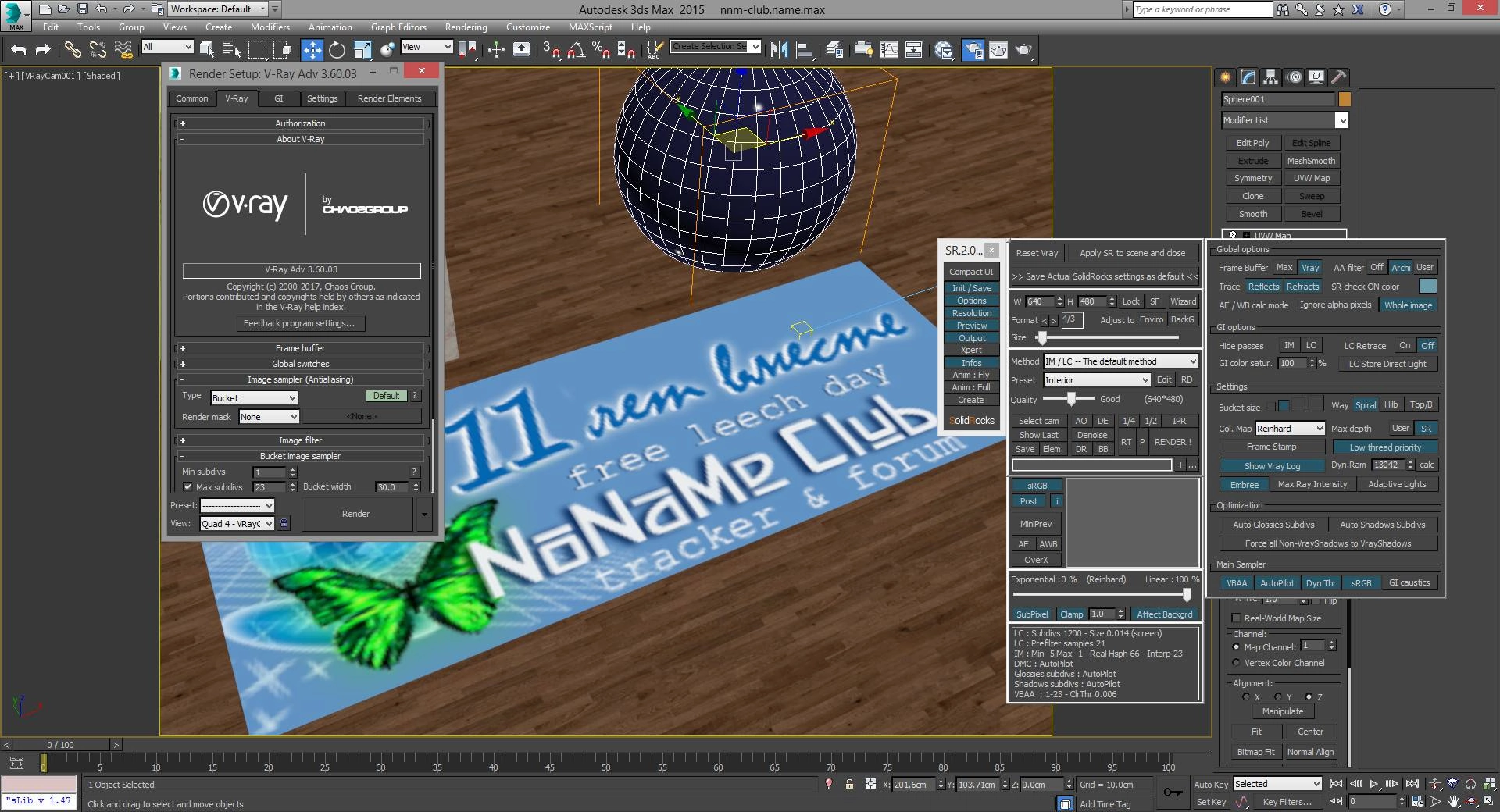Click the Show Vray Log button
Screen dimensions: 1500x812
(x=1272, y=466)
